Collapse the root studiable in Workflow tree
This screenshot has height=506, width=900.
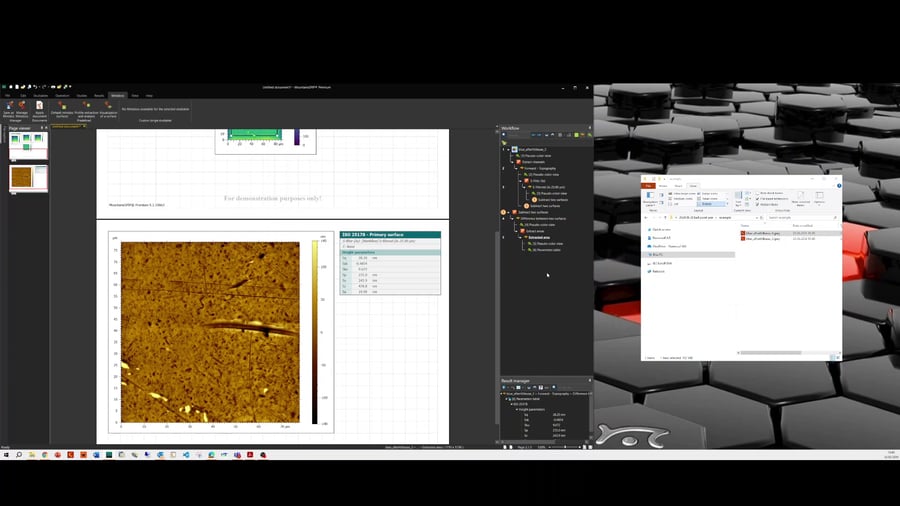point(508,149)
